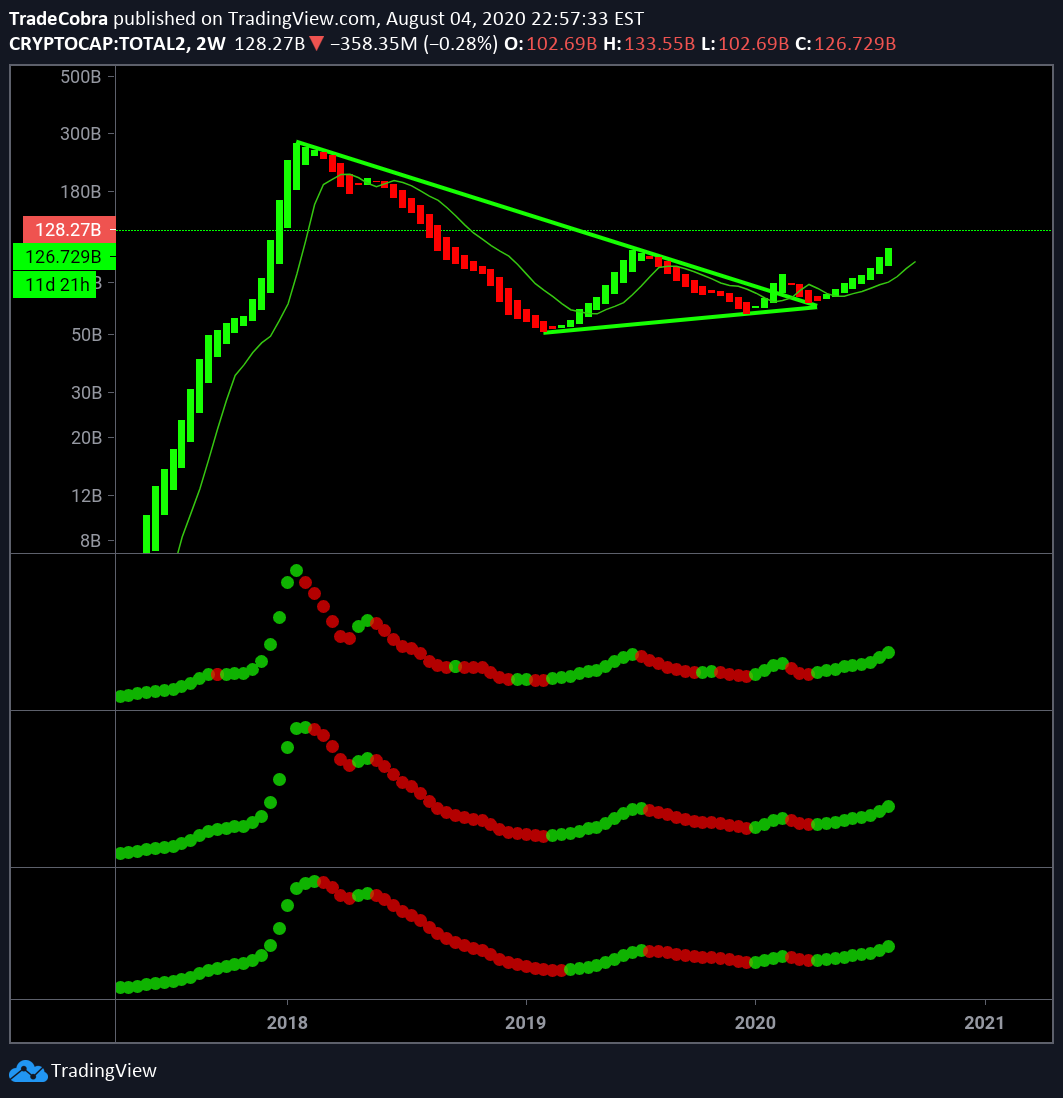Click the 8B price axis label
The image size is (1063, 1098).
click(x=90, y=541)
